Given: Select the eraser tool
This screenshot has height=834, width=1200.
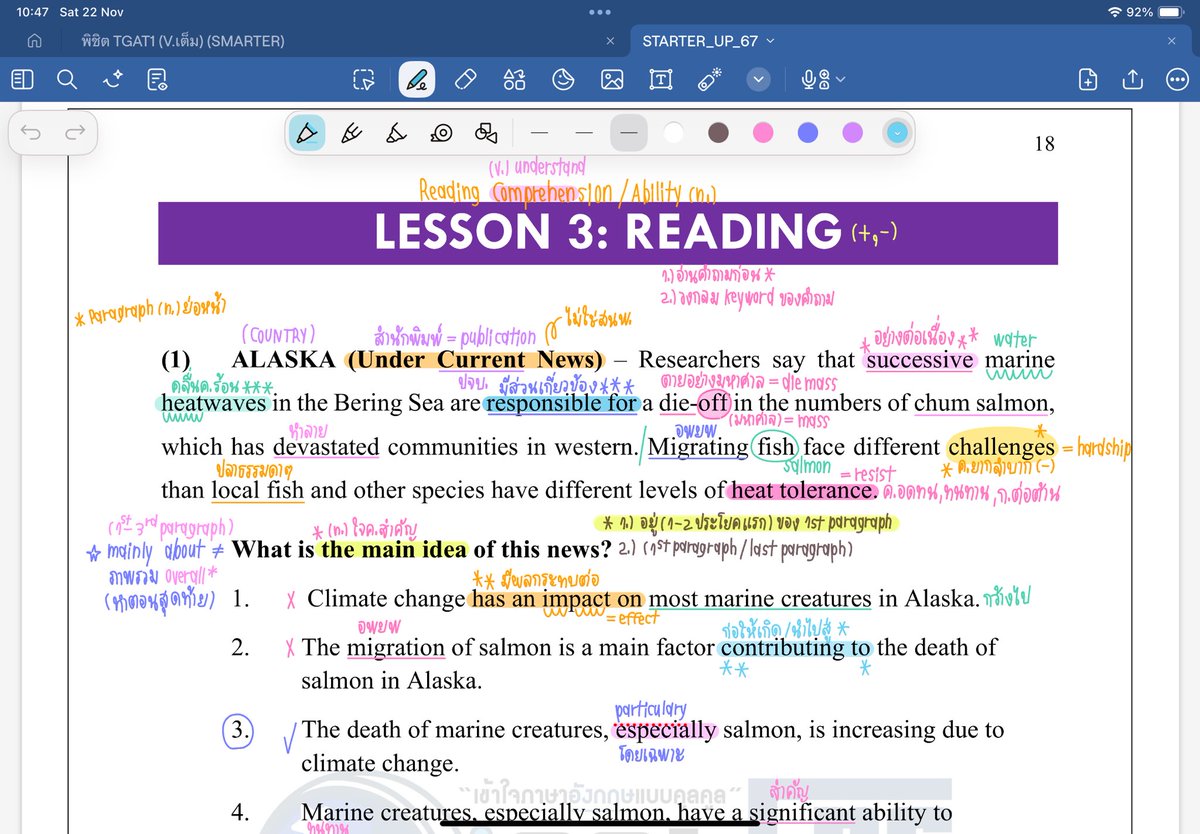Looking at the screenshot, I should [x=465, y=79].
